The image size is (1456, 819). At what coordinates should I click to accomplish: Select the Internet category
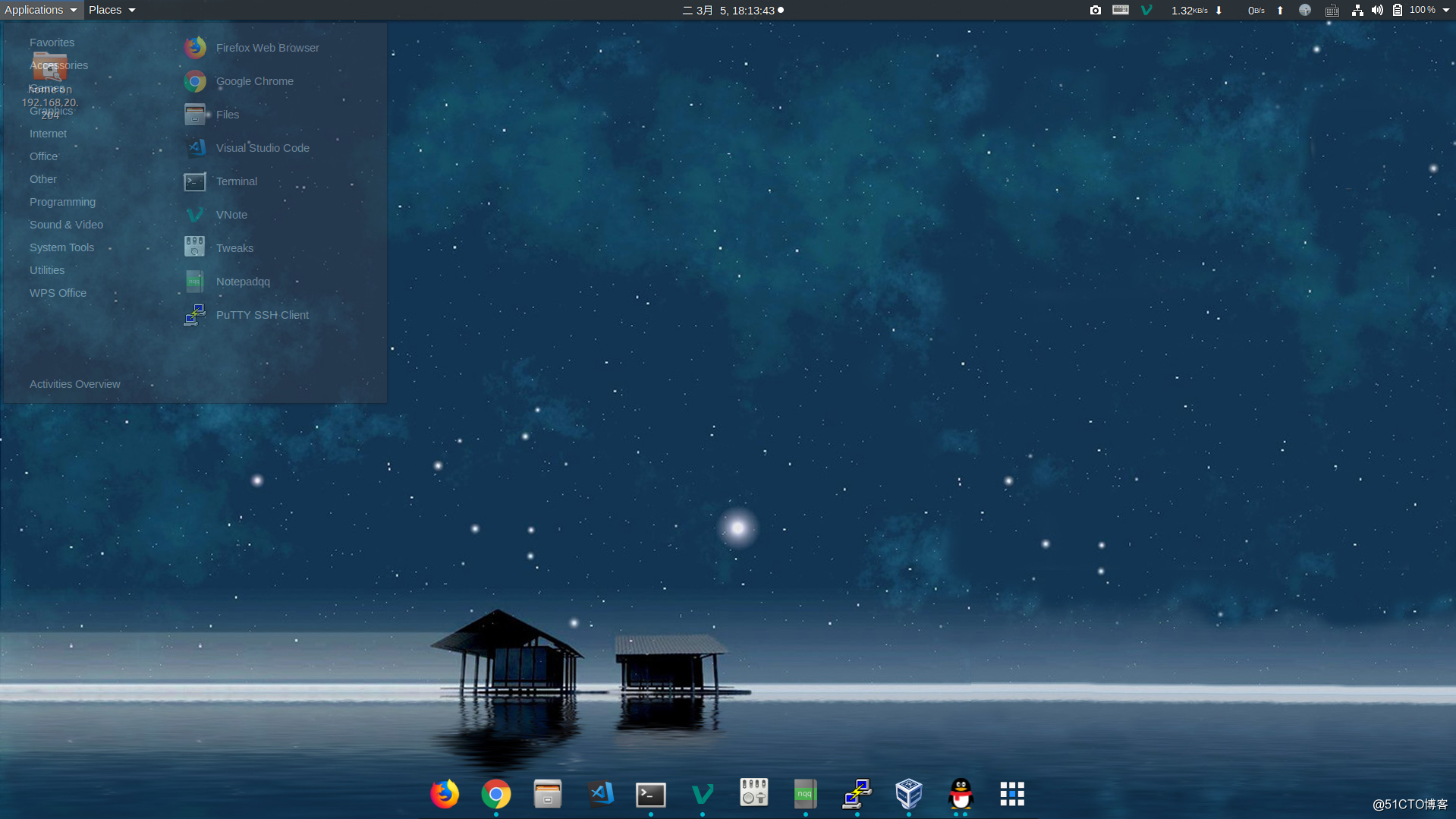click(x=48, y=134)
